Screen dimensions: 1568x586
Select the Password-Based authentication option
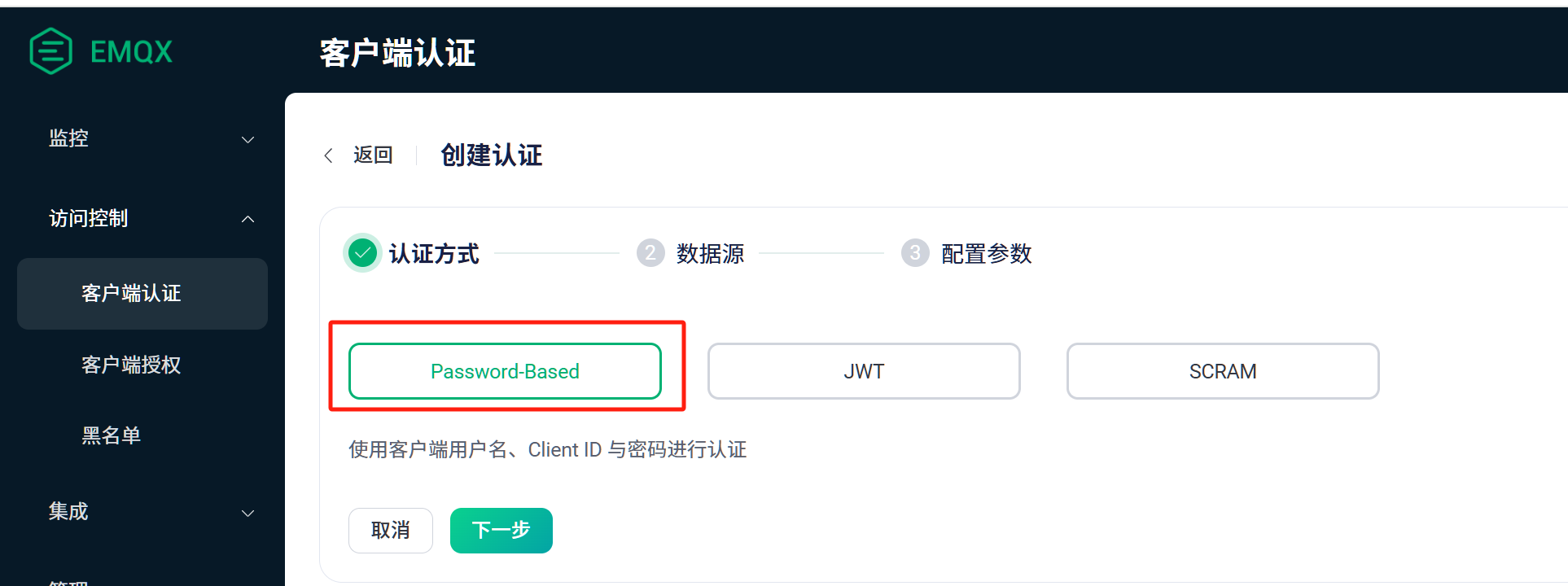[505, 371]
